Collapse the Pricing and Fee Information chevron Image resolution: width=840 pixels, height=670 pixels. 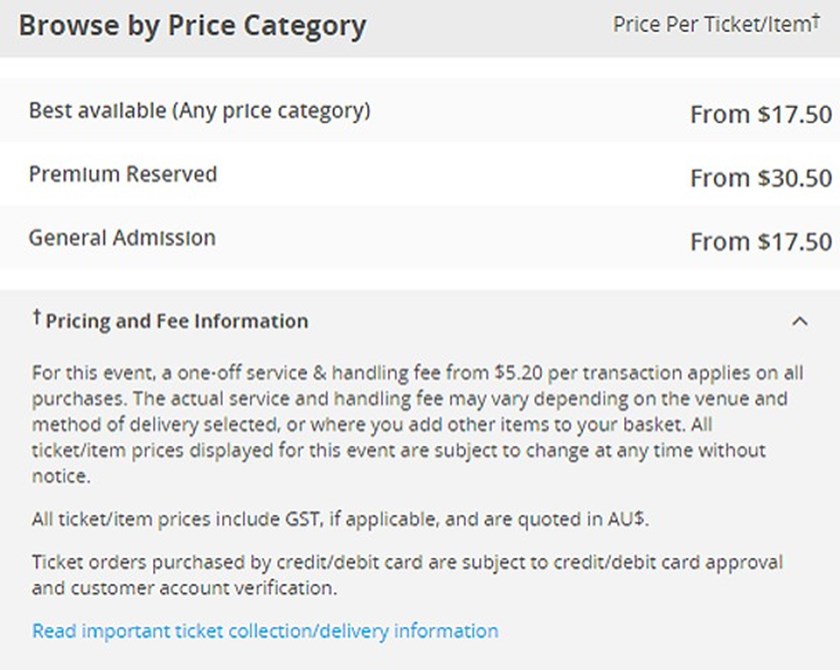(x=799, y=321)
